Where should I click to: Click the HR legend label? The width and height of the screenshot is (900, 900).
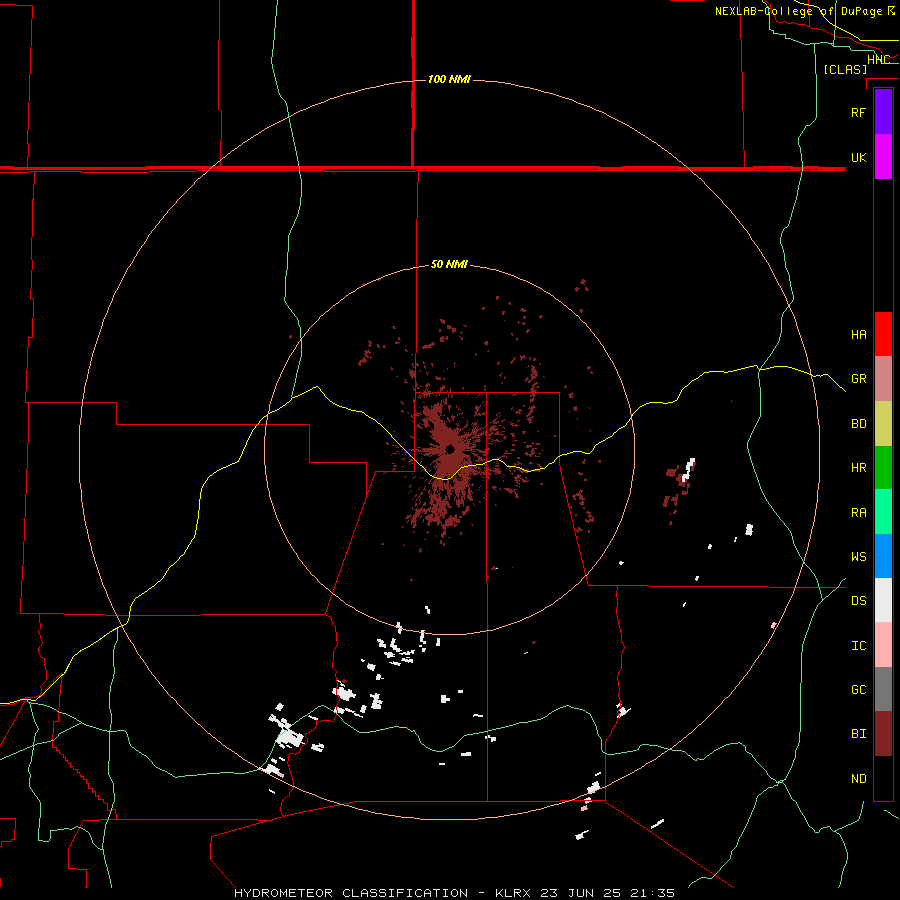click(x=858, y=468)
